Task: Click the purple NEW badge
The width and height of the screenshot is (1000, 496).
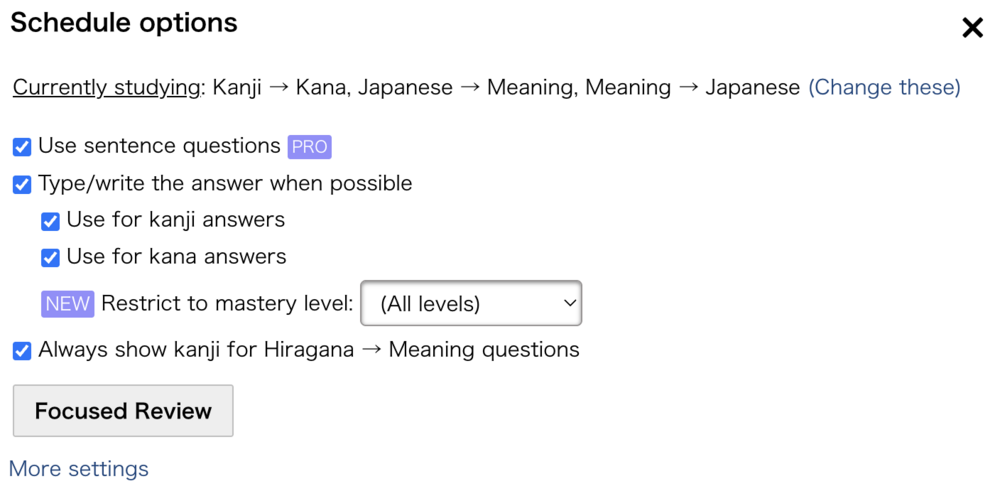Action: 67,304
